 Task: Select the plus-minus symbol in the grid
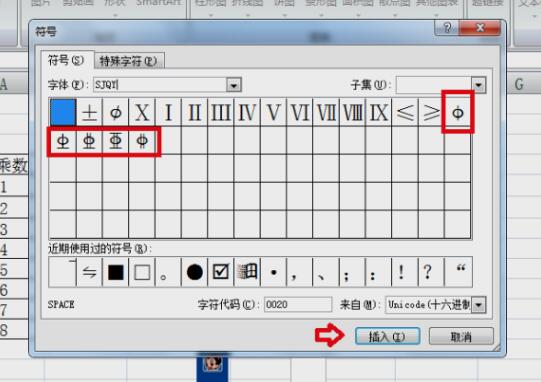(89, 112)
